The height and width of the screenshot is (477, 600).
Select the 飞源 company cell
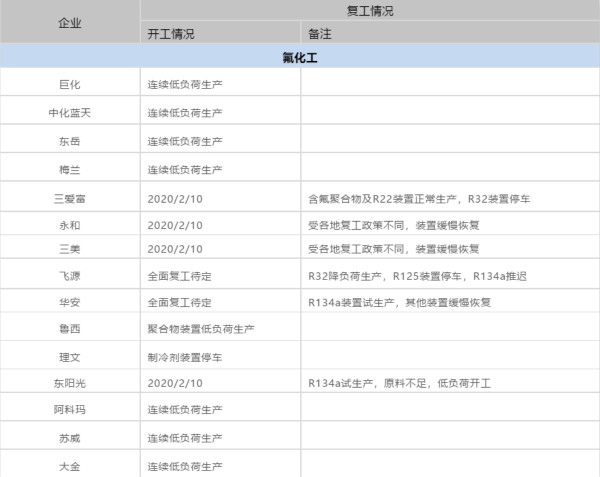tap(70, 276)
